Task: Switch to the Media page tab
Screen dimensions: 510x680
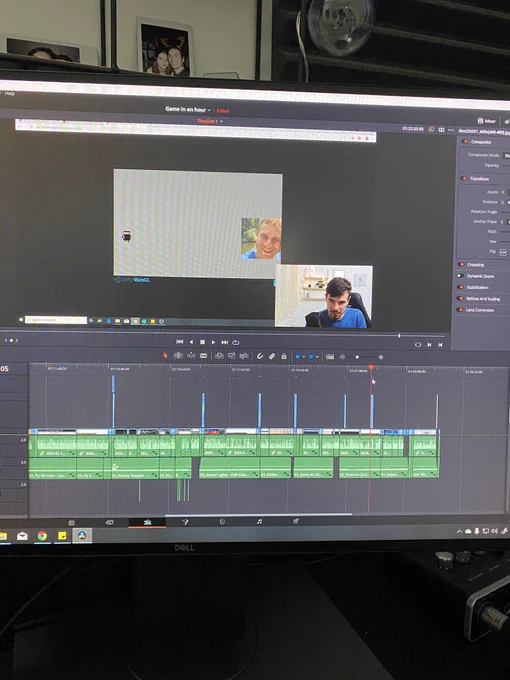Action: 72,523
